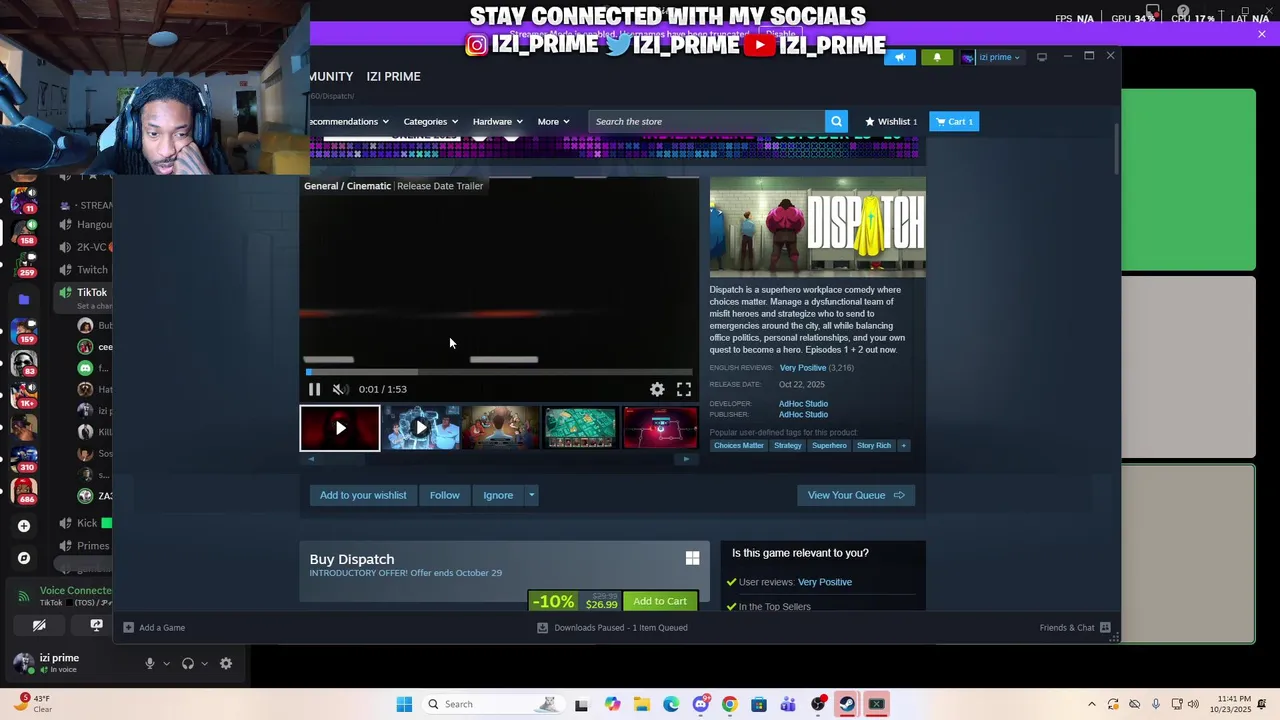Click the store search magnifier button
This screenshot has width=1280, height=720.
click(837, 121)
